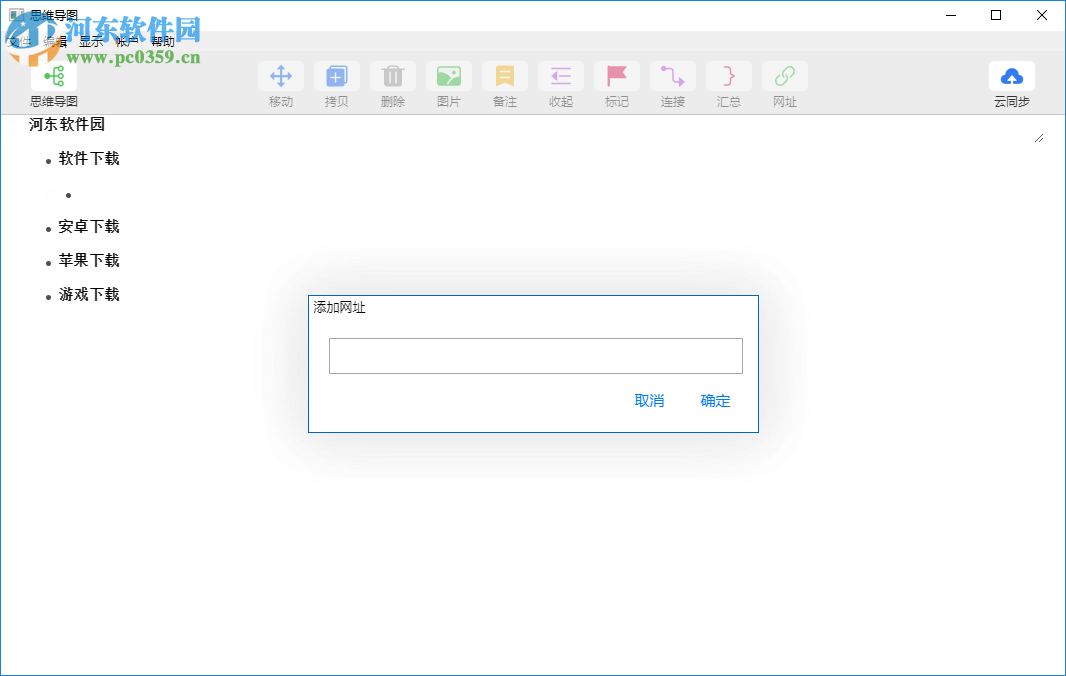Click the 删除 (Delete) toolbar icon
The image size is (1066, 676).
tap(393, 76)
